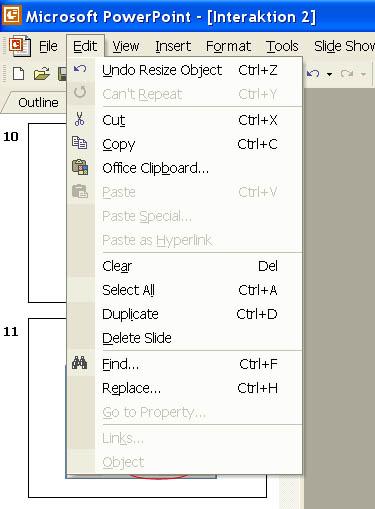The width and height of the screenshot is (375, 509).
Task: Select slide 10 thumbnail
Action: 47,213
